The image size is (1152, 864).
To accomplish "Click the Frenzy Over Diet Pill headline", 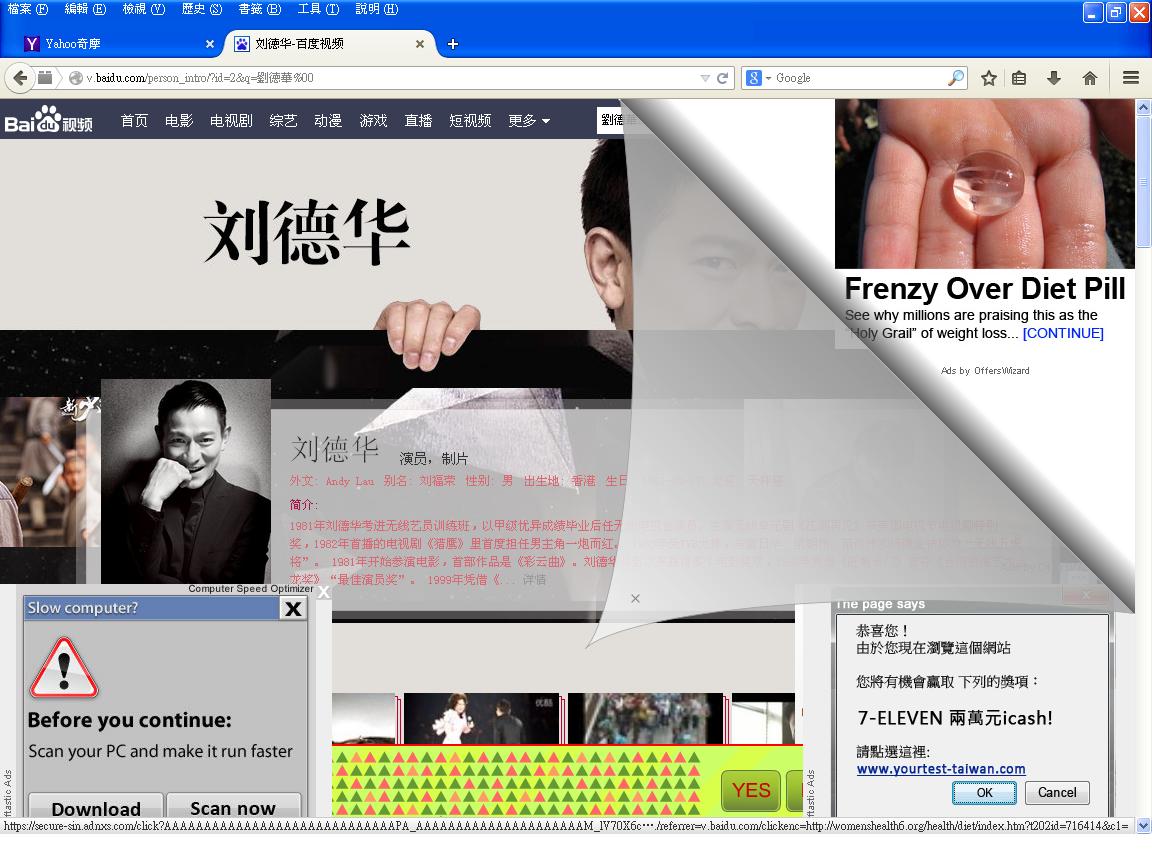I will tap(984, 289).
